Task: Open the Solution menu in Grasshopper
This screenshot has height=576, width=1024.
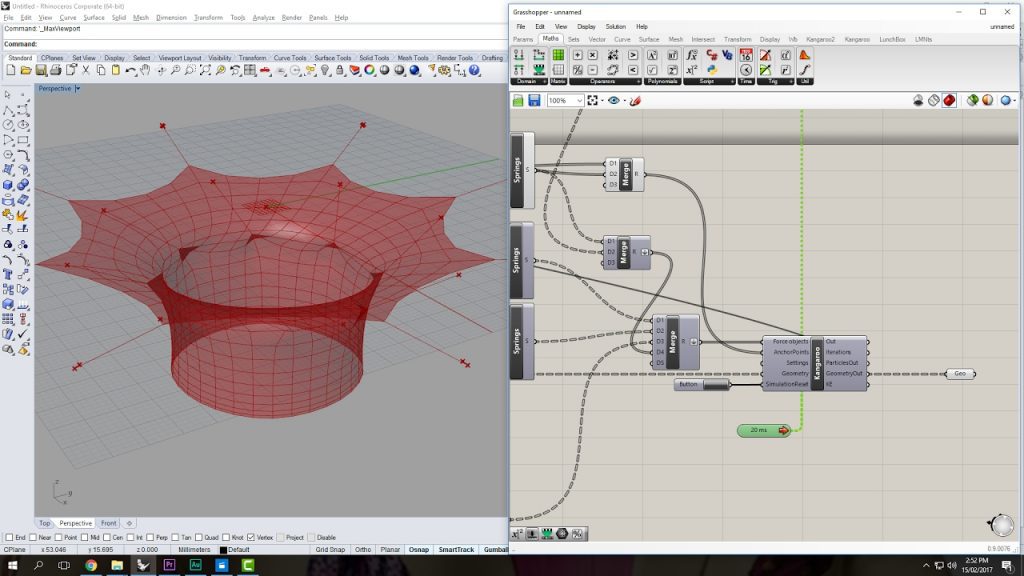Action: click(x=614, y=26)
